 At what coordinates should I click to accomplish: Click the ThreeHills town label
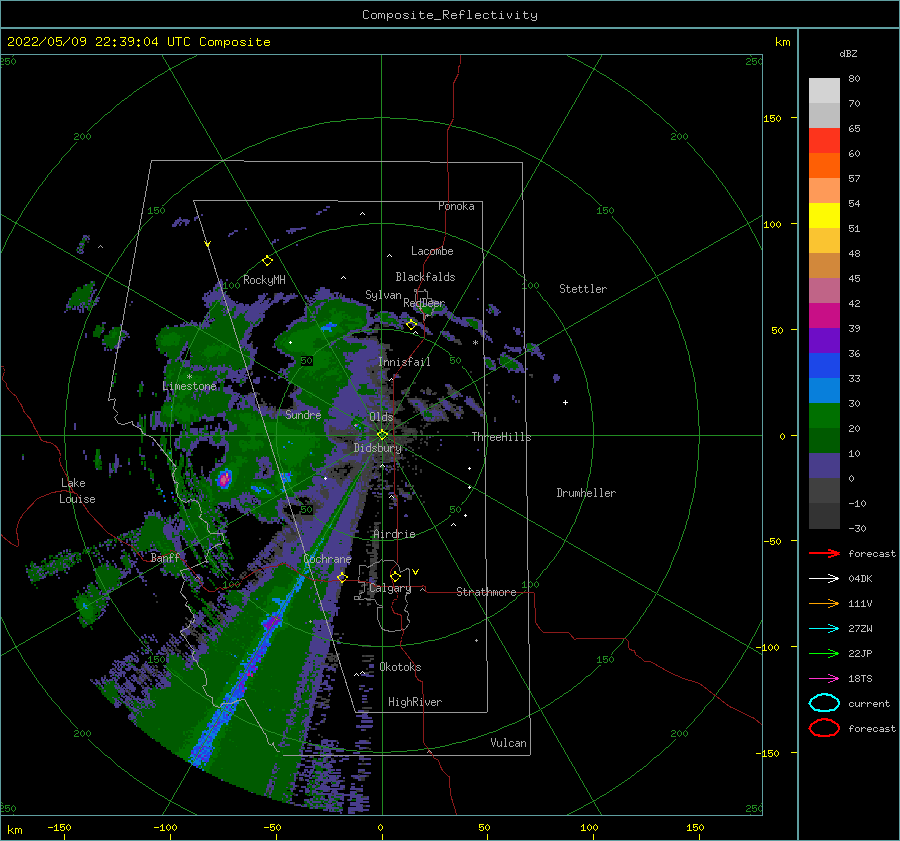pyautogui.click(x=501, y=437)
